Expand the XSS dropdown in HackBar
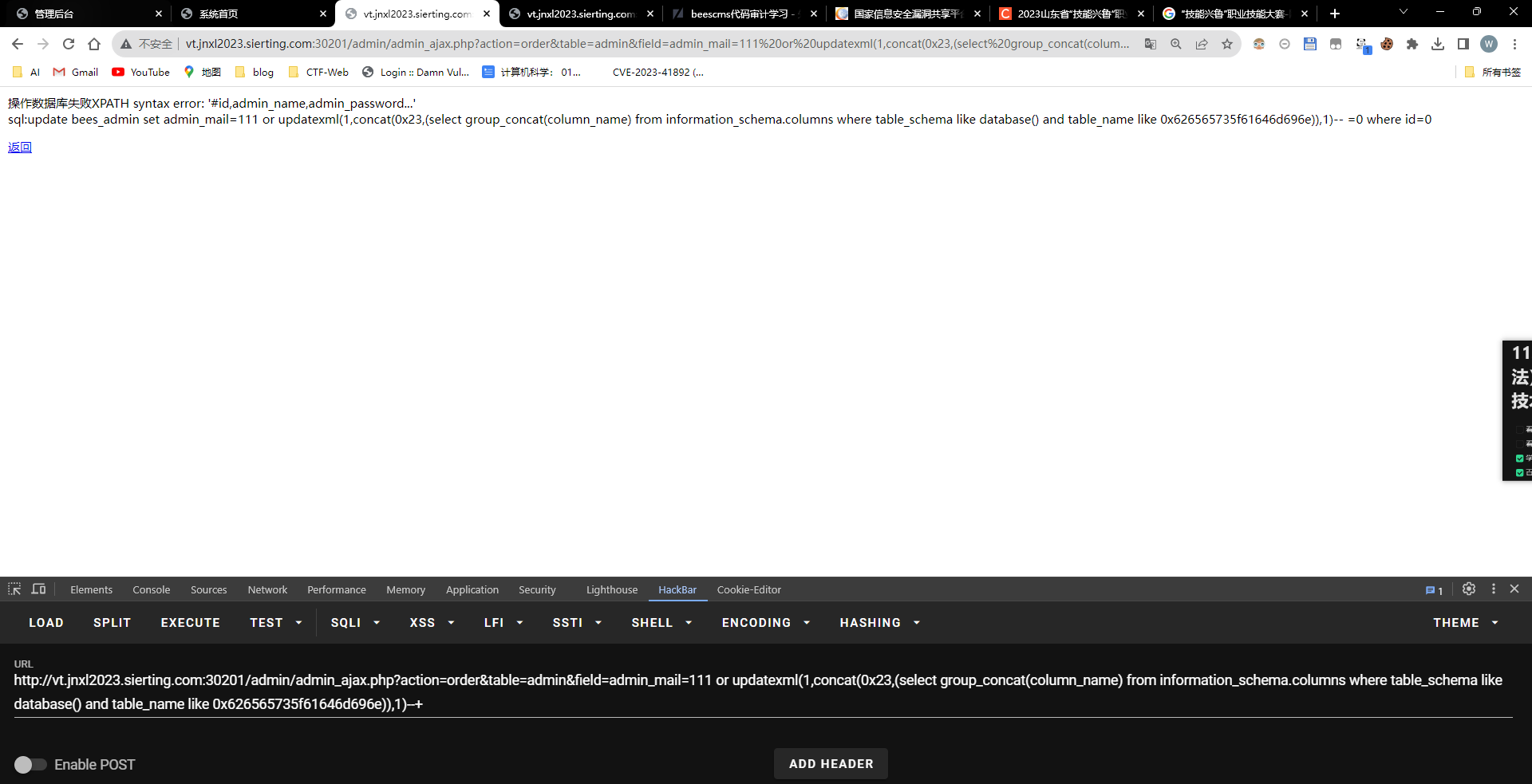Viewport: 1532px width, 784px height. (x=432, y=623)
